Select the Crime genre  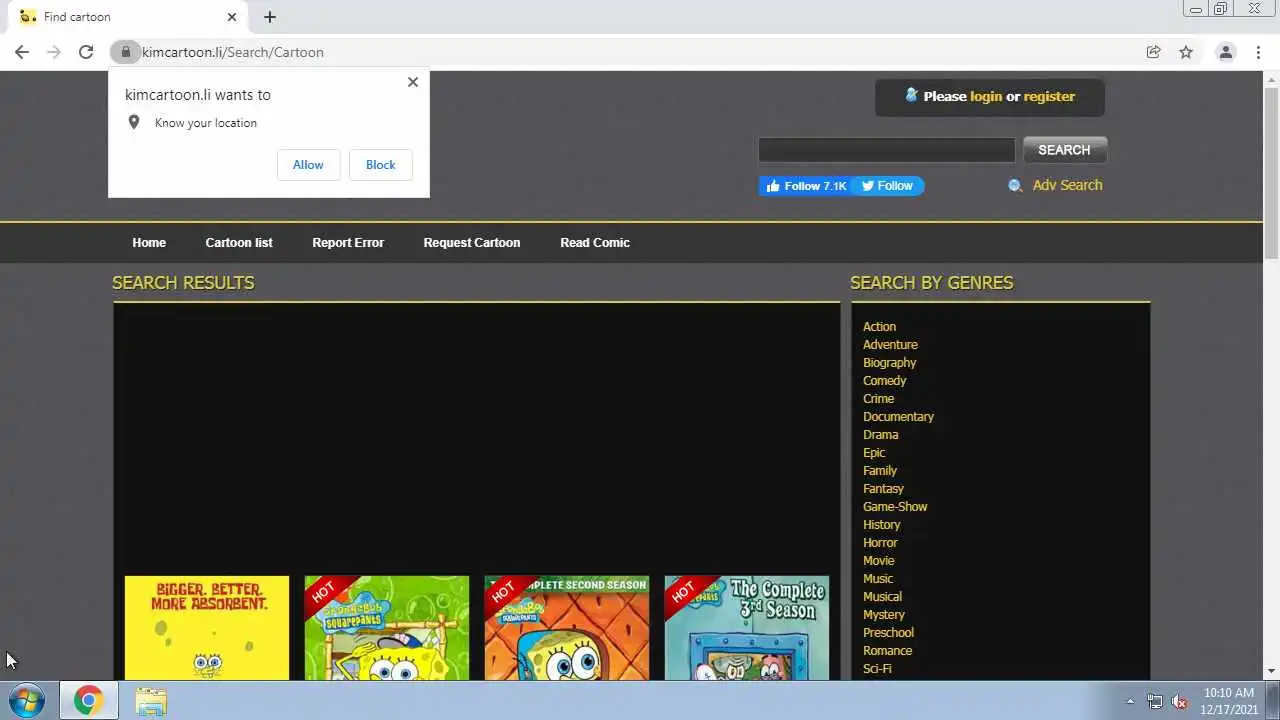878,399
